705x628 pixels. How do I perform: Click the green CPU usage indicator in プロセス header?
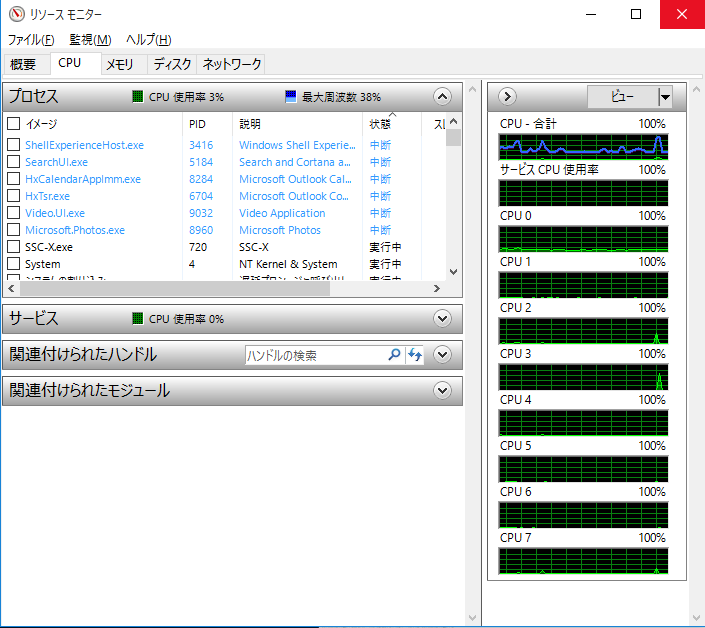(138, 97)
